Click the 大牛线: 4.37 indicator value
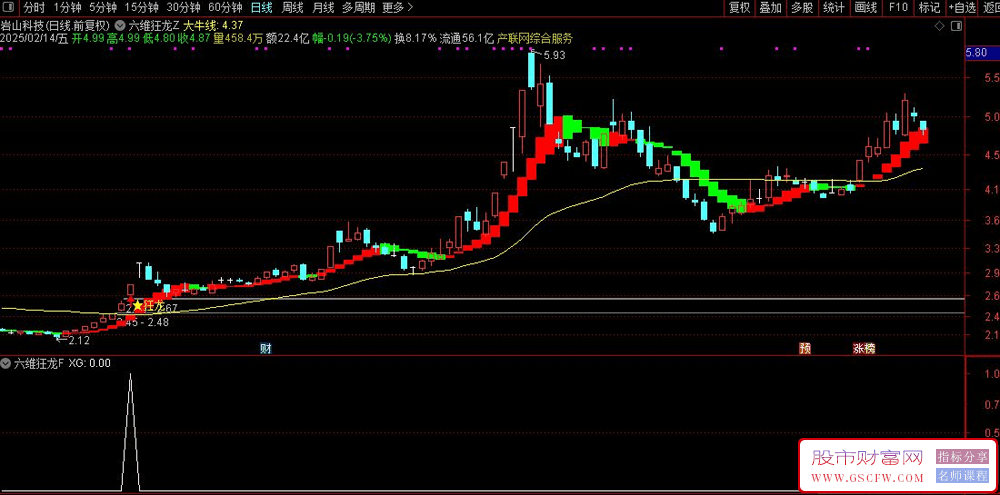 point(213,26)
